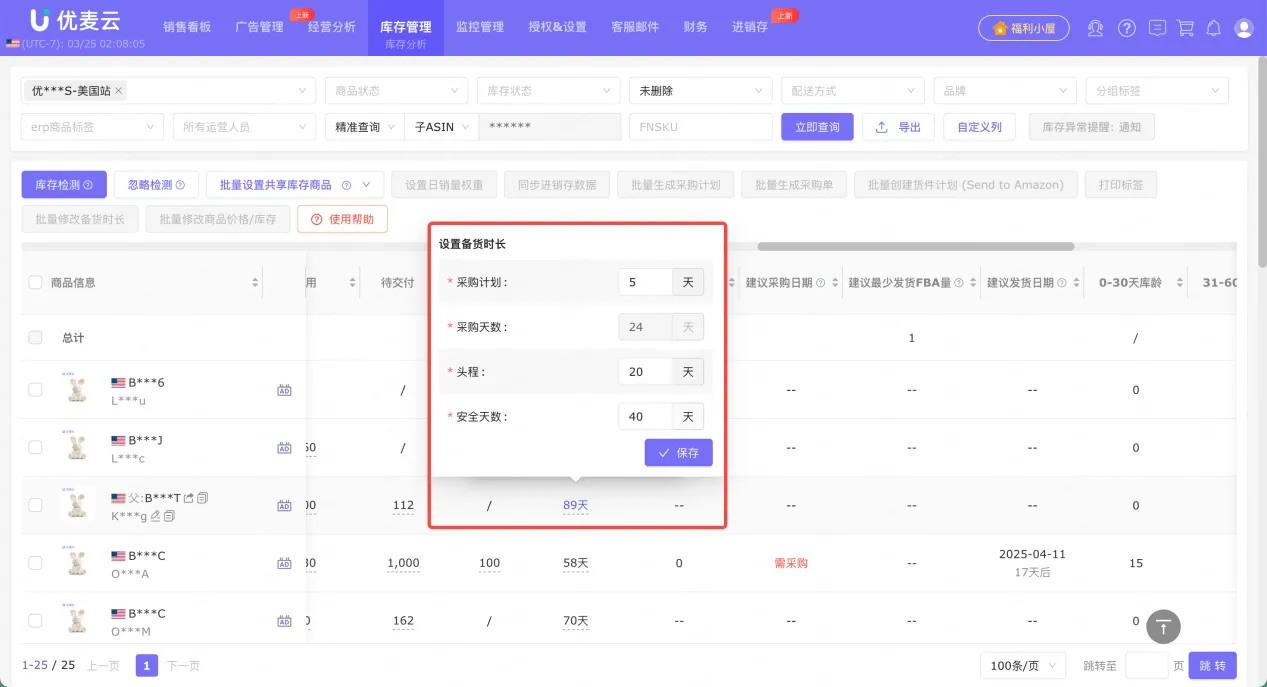Click the AD icon in the O***M row
Image resolution: width=1267 pixels, height=687 pixels.
284,621
